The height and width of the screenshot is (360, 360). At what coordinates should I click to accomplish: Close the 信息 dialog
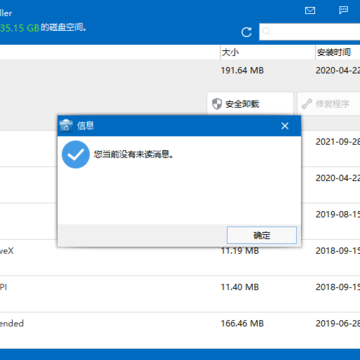coord(285,126)
